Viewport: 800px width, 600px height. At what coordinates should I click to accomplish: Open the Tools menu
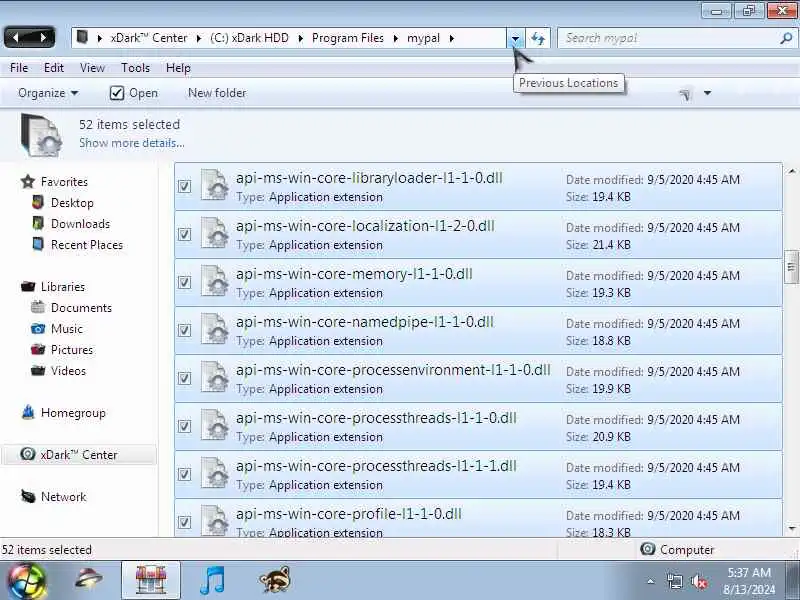click(135, 67)
